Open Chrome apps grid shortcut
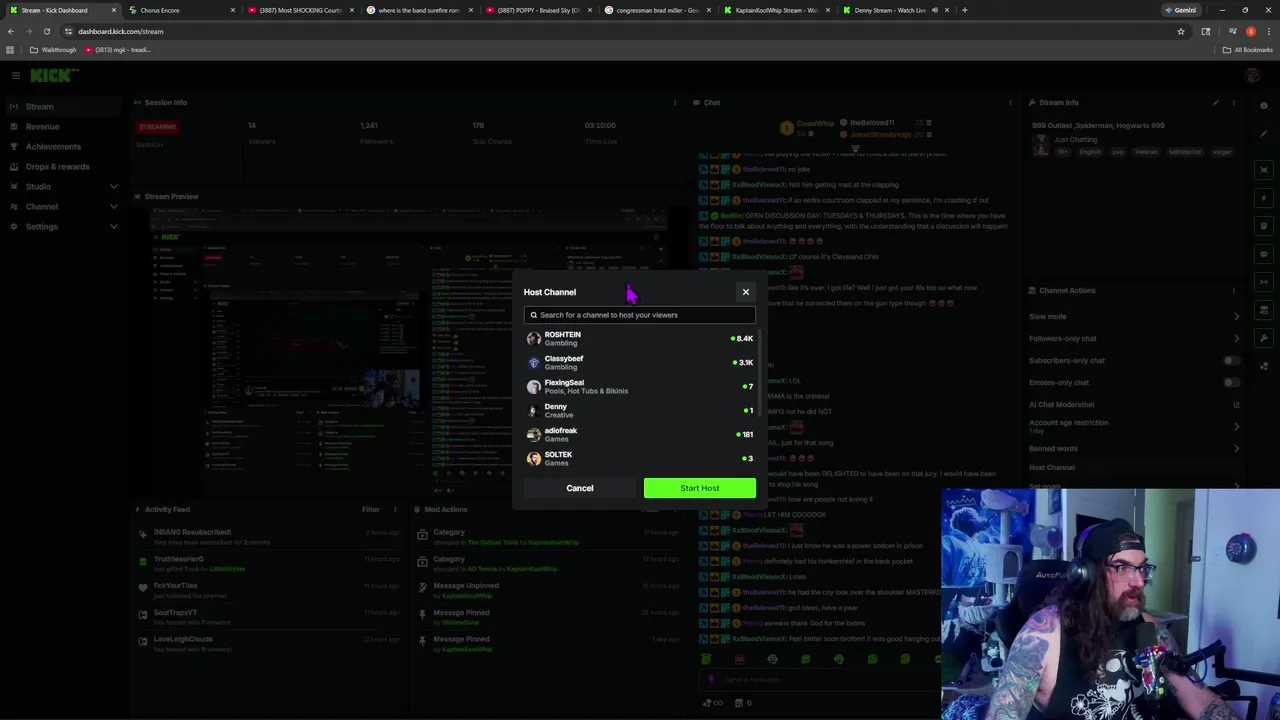Screen dimensions: 1280x720 pyautogui.click(x=10, y=50)
